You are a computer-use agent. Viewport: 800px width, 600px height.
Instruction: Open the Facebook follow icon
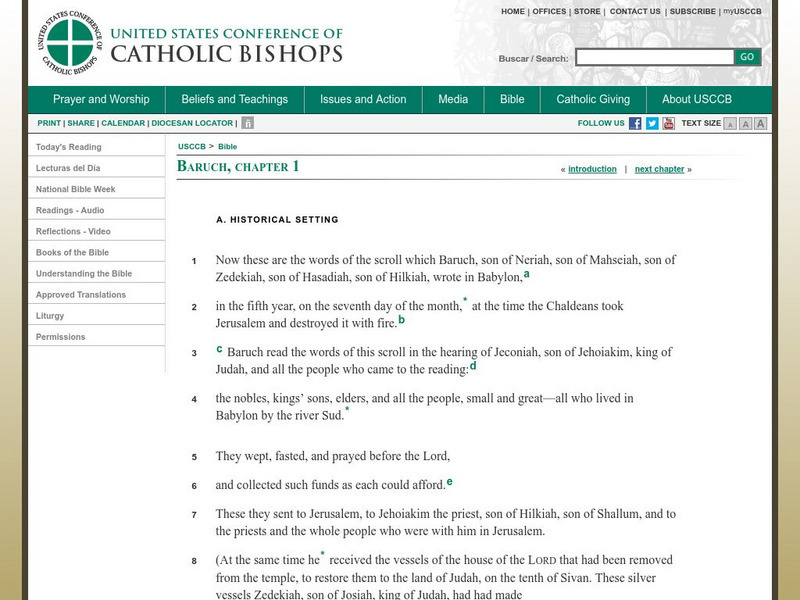tap(636, 124)
